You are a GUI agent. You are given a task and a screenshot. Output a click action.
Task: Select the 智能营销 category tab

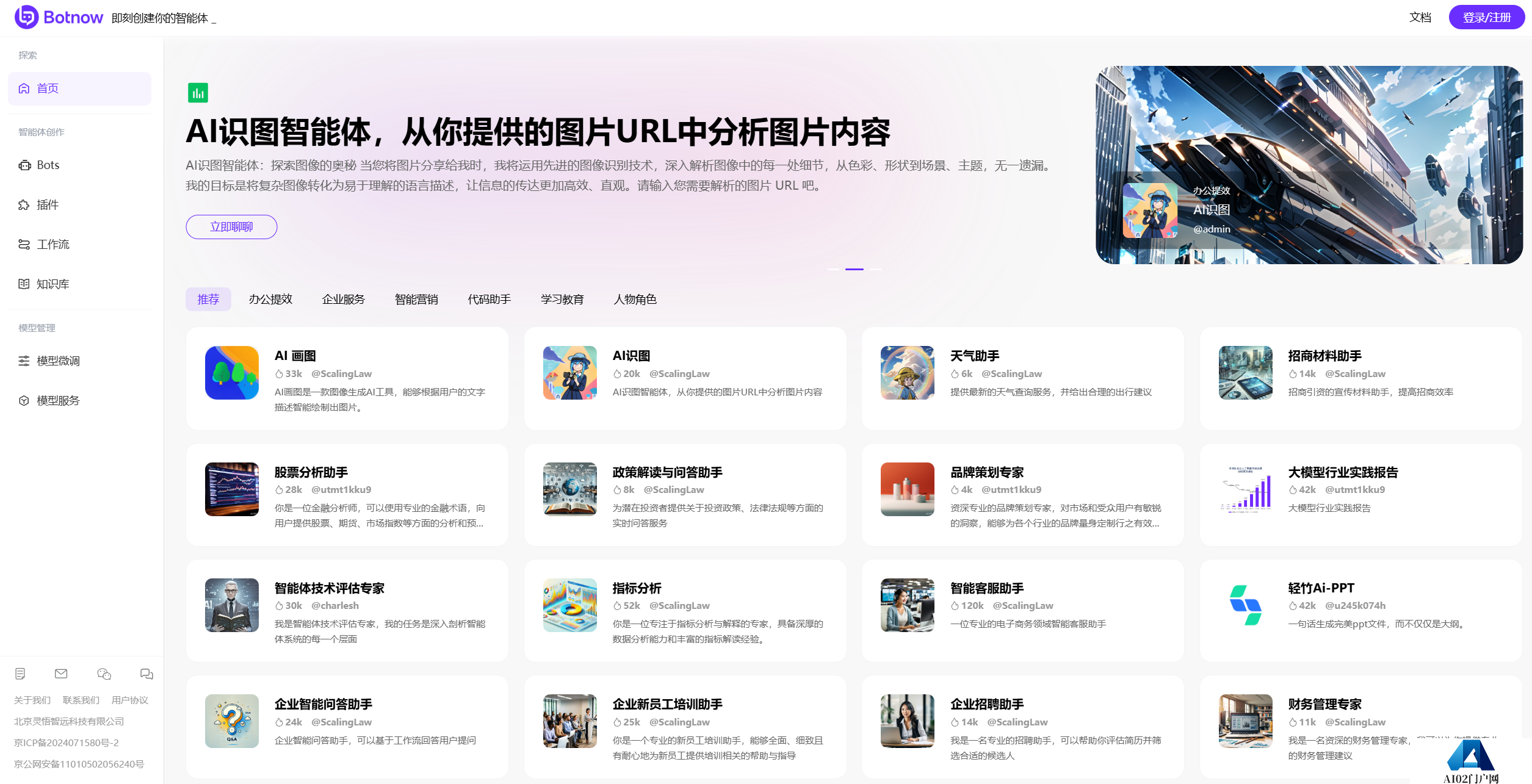pyautogui.click(x=416, y=299)
